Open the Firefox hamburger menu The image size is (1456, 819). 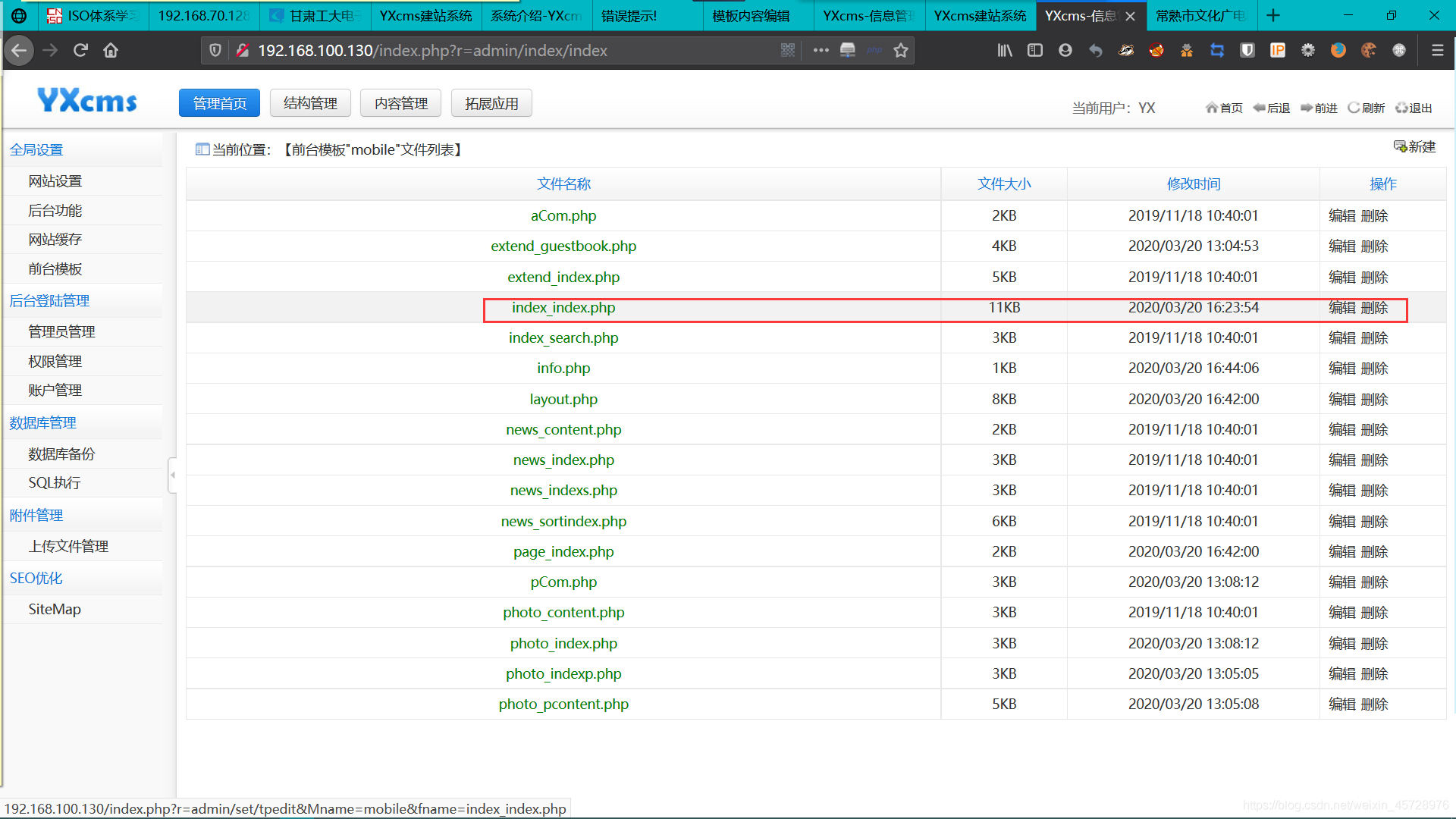[1437, 51]
